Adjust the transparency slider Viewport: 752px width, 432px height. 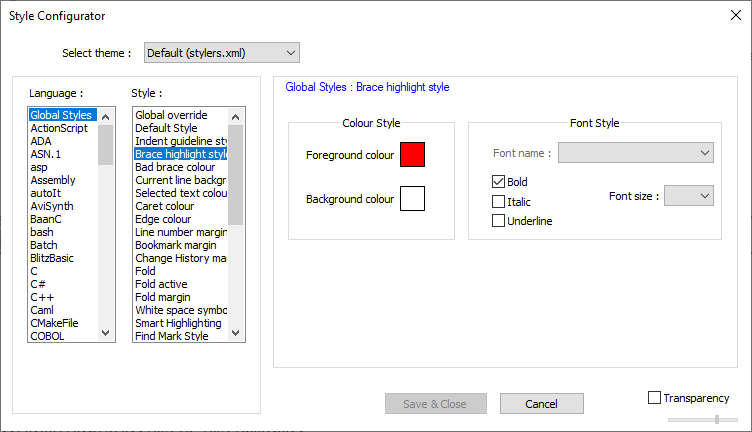tap(717, 419)
